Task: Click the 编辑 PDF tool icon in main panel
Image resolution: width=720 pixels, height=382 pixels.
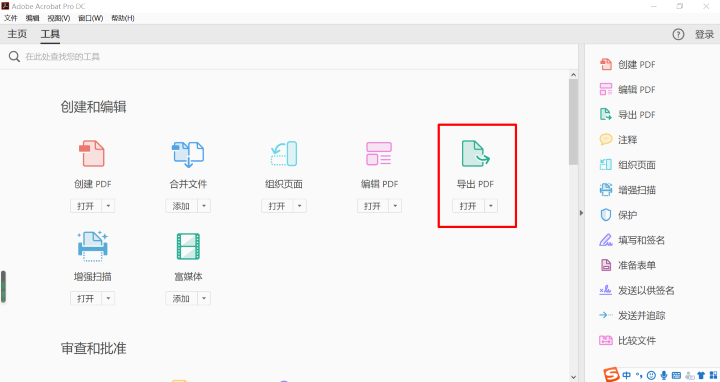Action: 379,153
